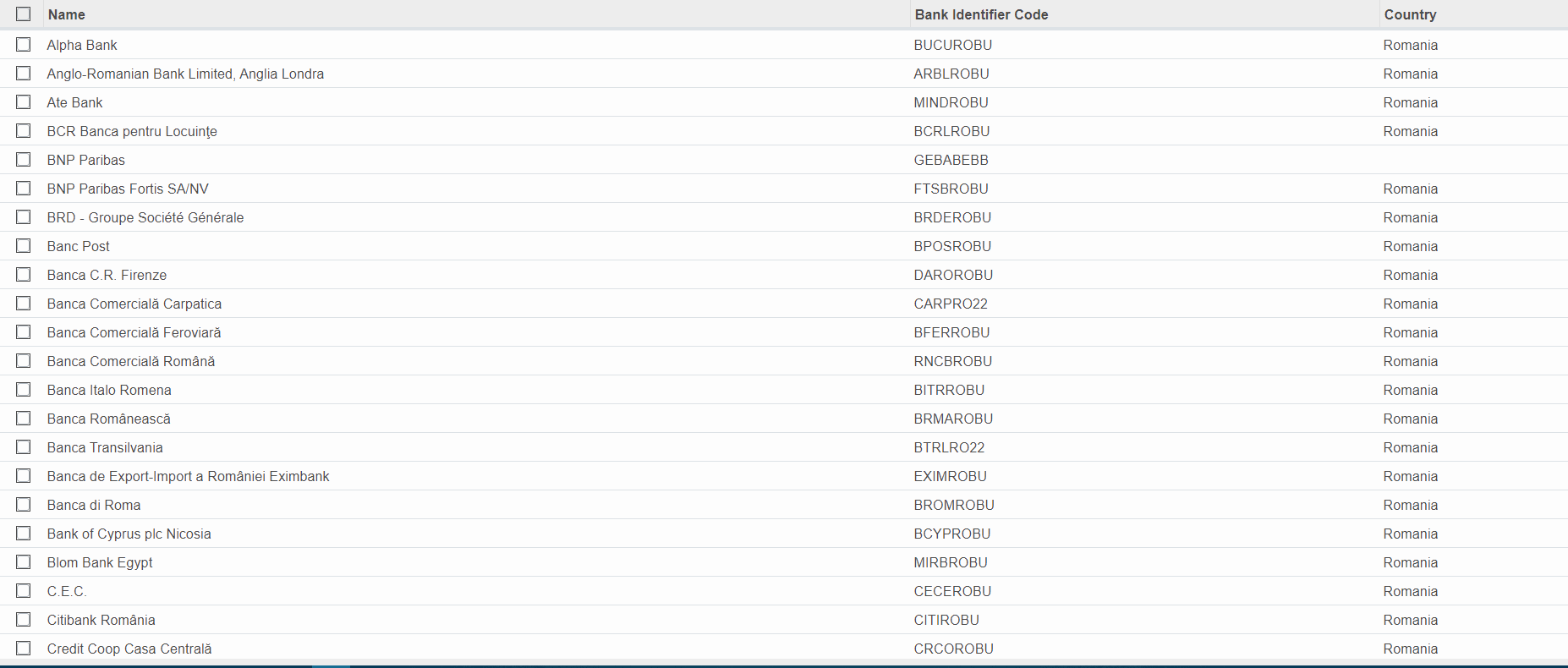
Task: Click the FTSBROBU code
Action: pyautogui.click(x=951, y=189)
